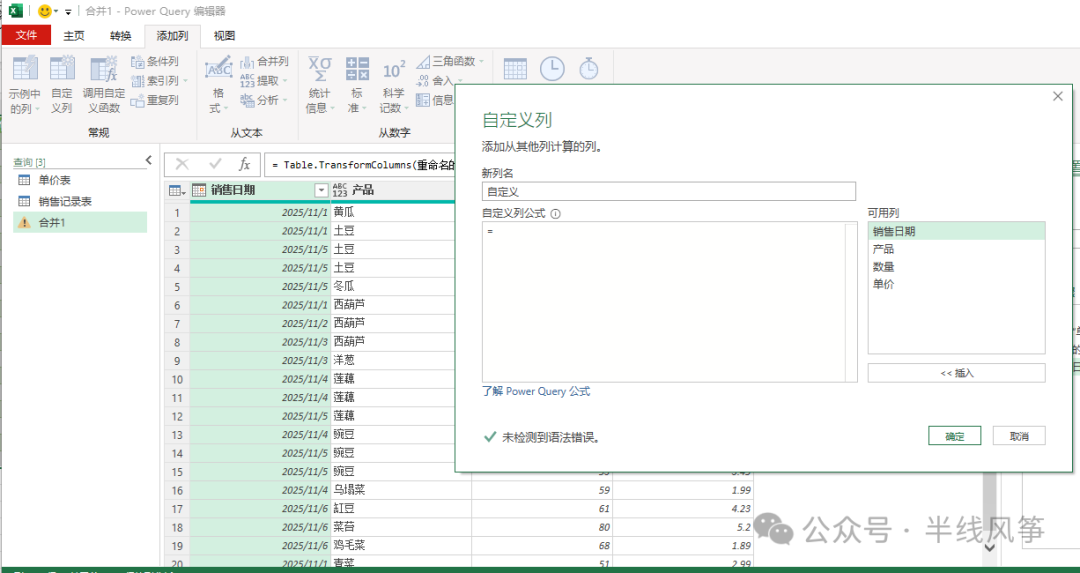Click the 产品 column header
Viewport: 1080px width, 573px height.
pyautogui.click(x=392, y=190)
